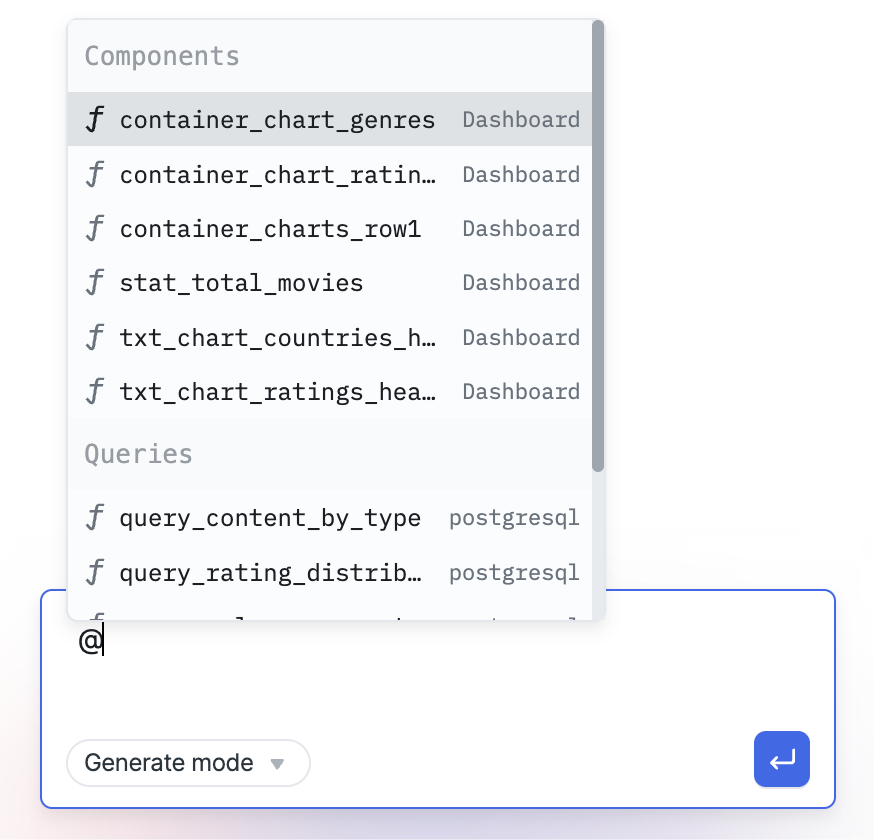Click function icon beside container_chart_genres
This screenshot has height=840, width=874.
click(95, 119)
